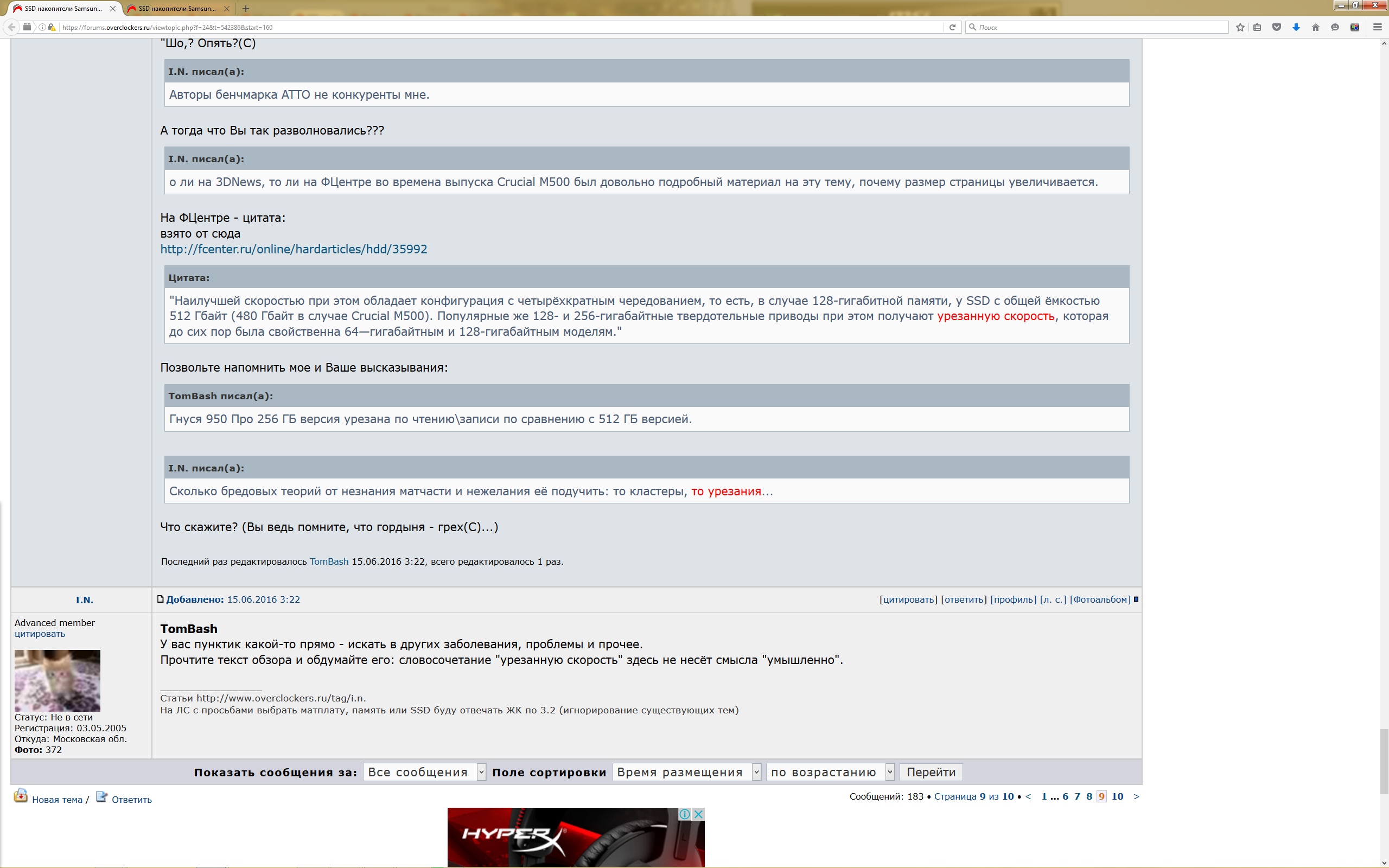Click I.N.'s kitten avatar thumbnail
Screen dimensions: 1389x868
(58, 680)
